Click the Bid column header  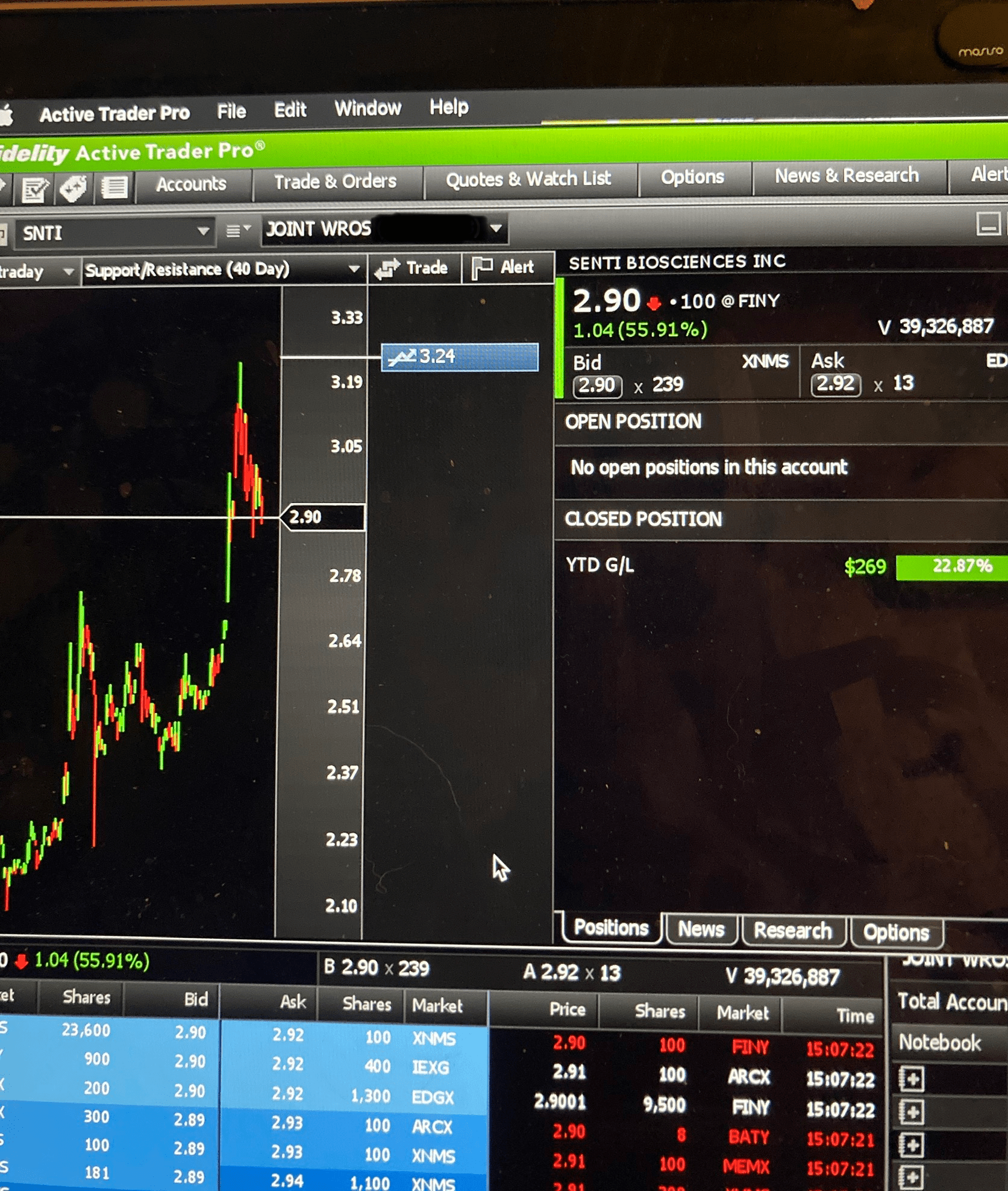(196, 999)
